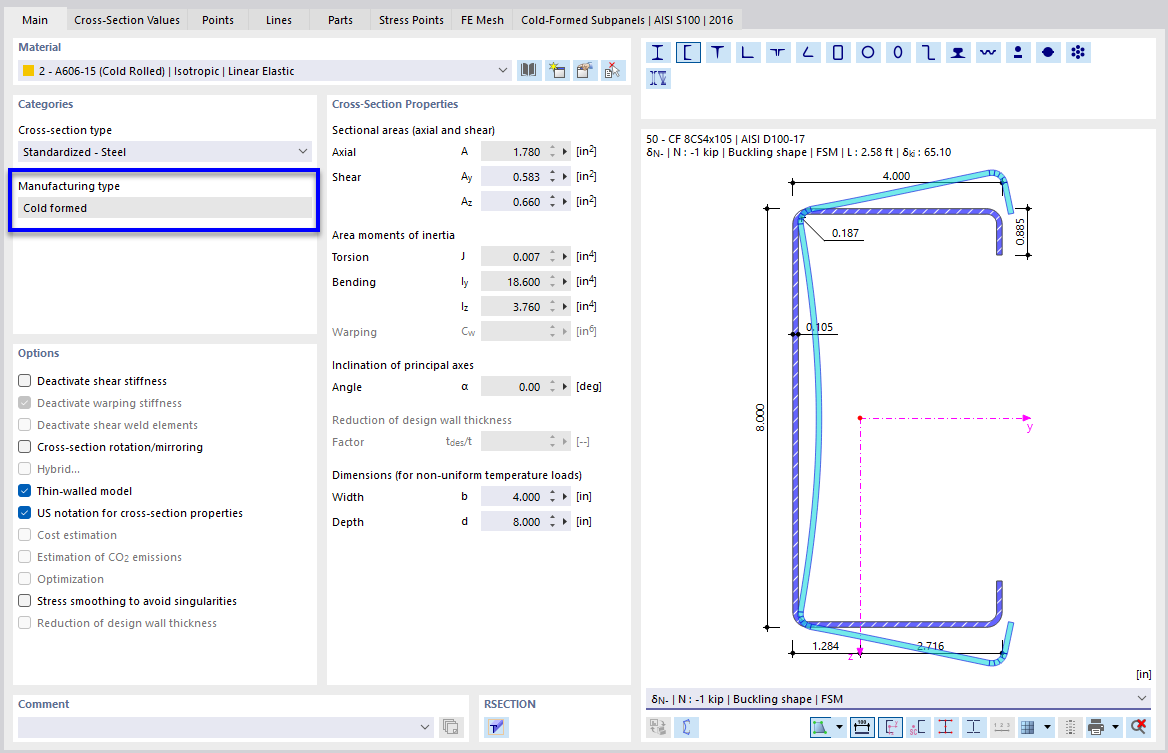Click the stress points display icon
This screenshot has width=1168, height=753.
tap(946, 727)
